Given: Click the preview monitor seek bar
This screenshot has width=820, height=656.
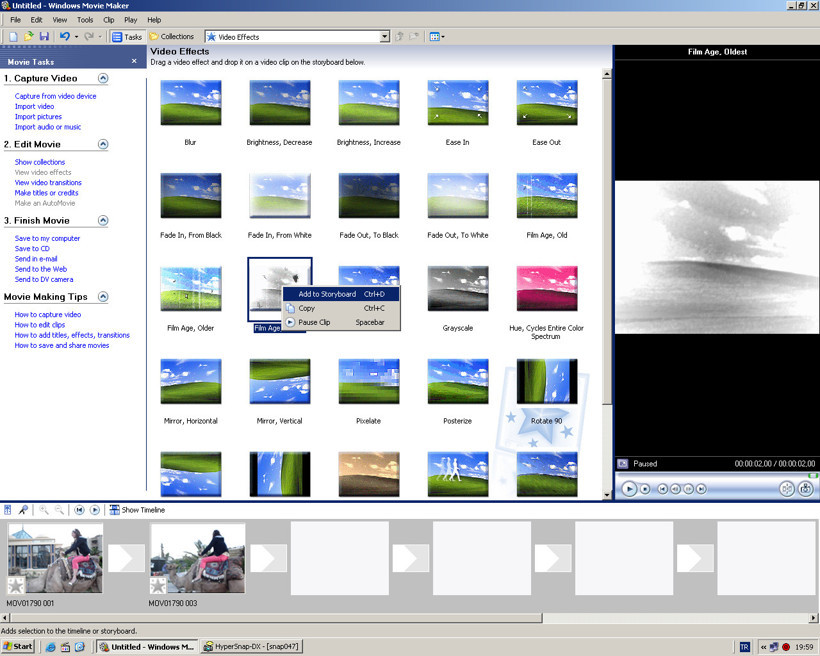Looking at the screenshot, I should coord(716,476).
